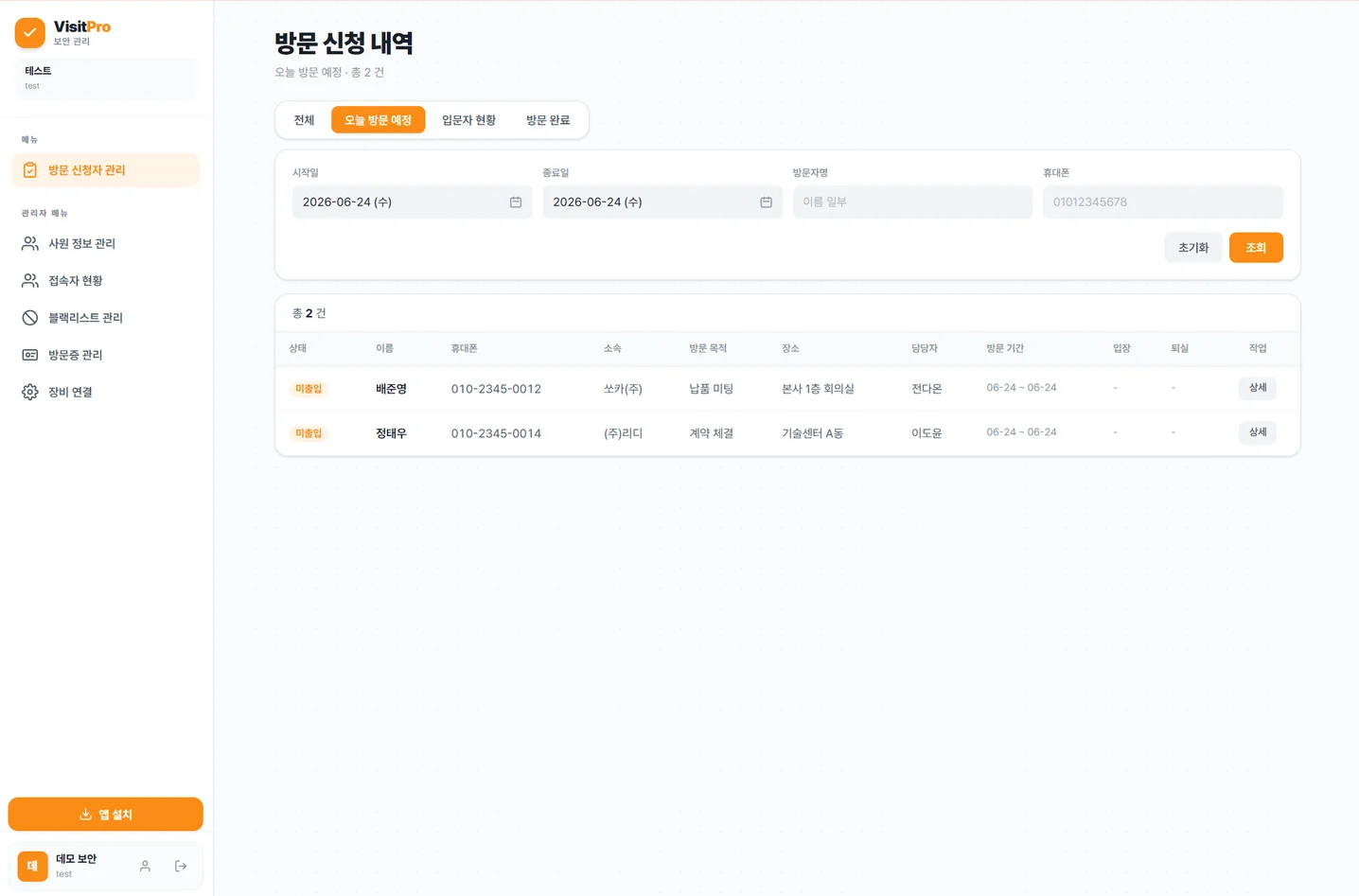Click the 종료일 date input field
Screen dimensions: 1359x896
click(662, 202)
